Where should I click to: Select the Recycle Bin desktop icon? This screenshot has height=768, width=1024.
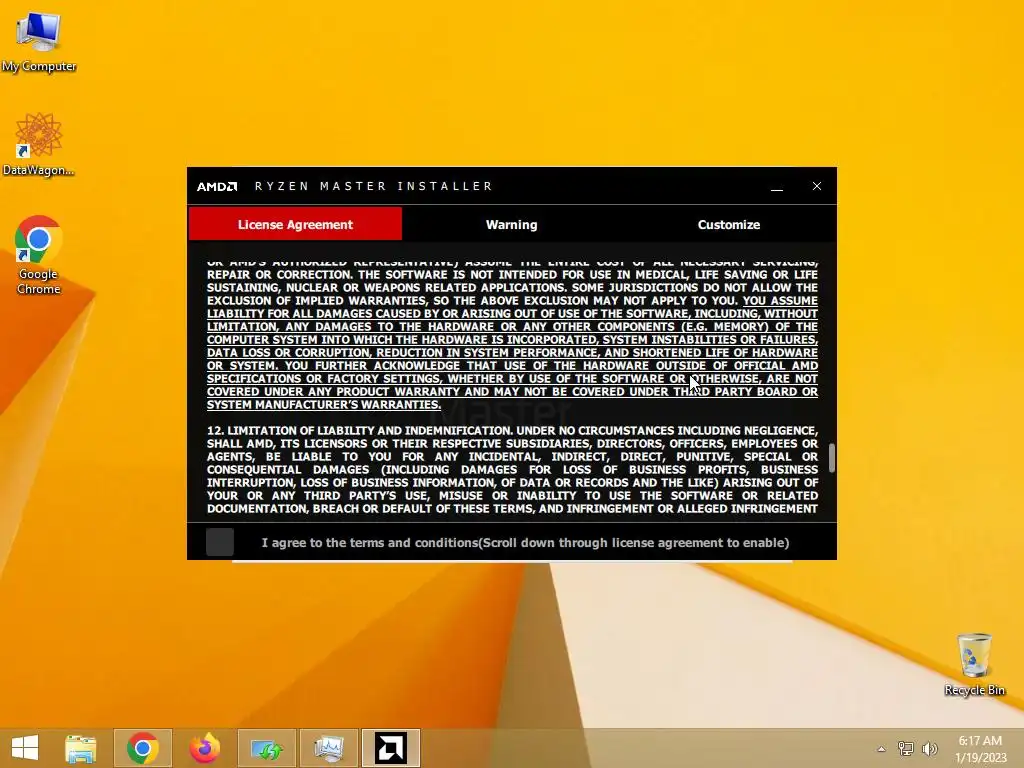point(974,664)
